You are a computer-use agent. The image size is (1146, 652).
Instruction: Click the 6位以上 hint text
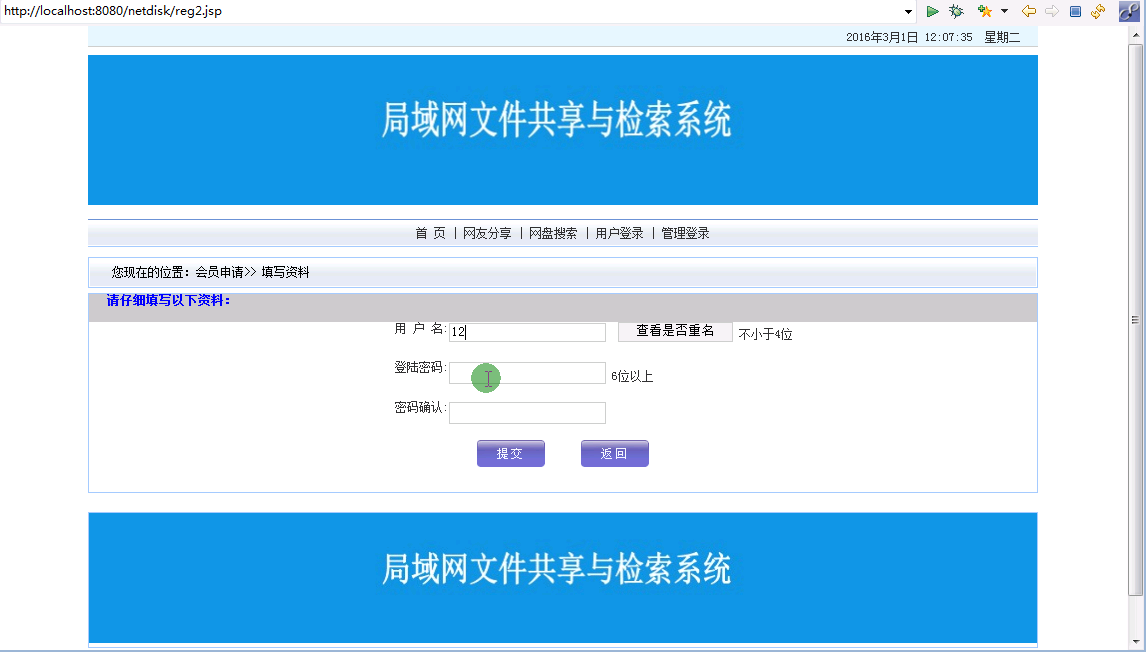(632, 377)
